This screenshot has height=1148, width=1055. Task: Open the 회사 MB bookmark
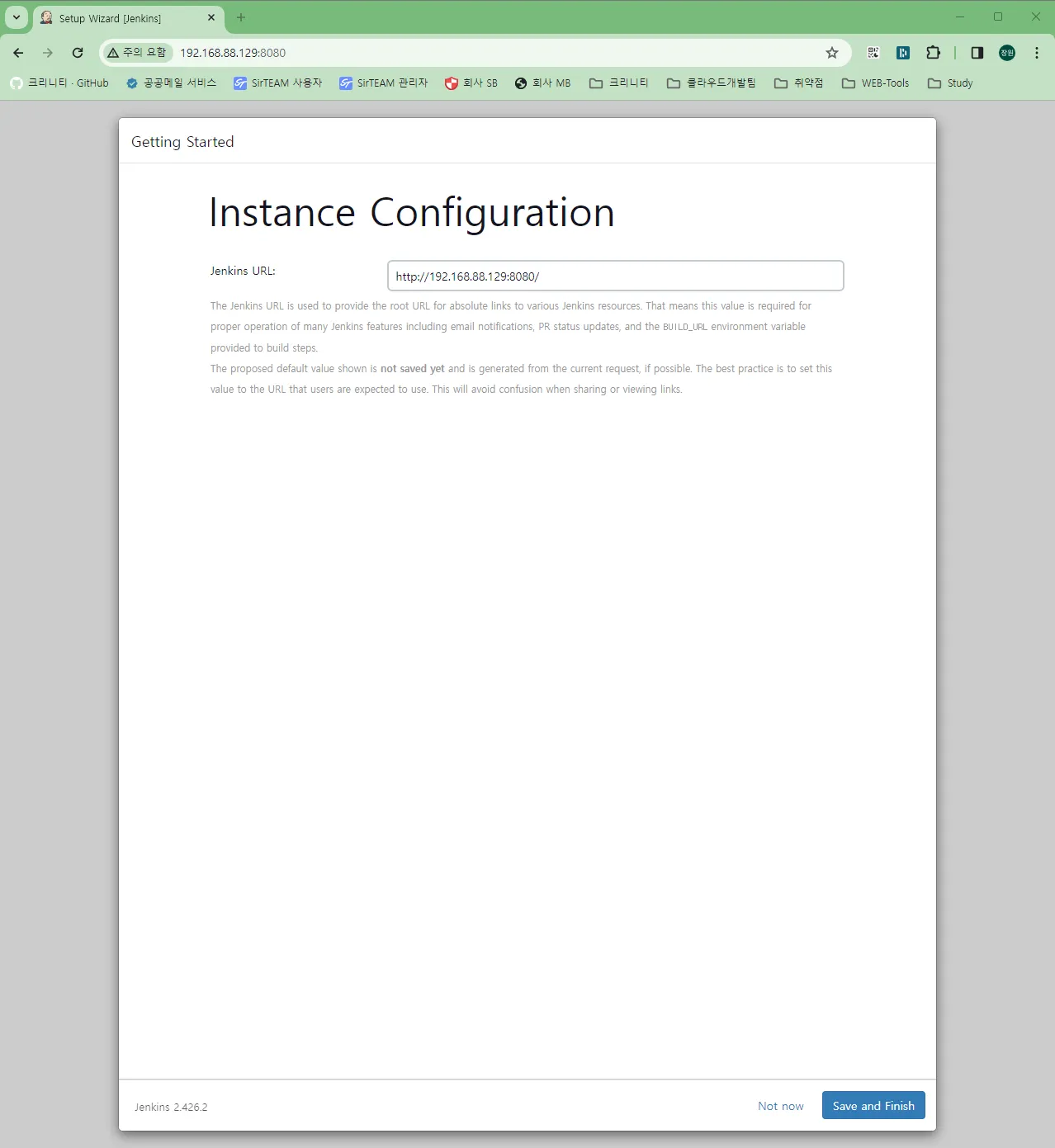pyautogui.click(x=543, y=83)
